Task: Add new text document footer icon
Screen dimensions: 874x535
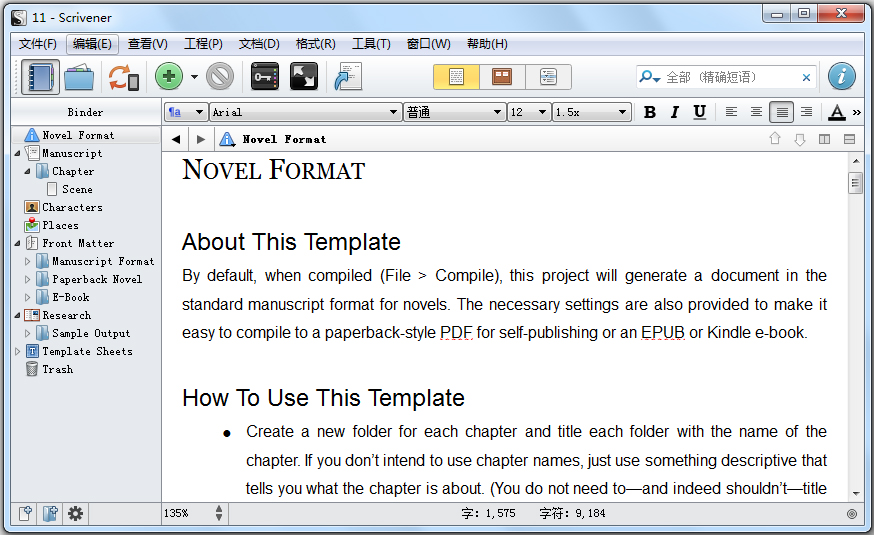Action: [x=25, y=513]
